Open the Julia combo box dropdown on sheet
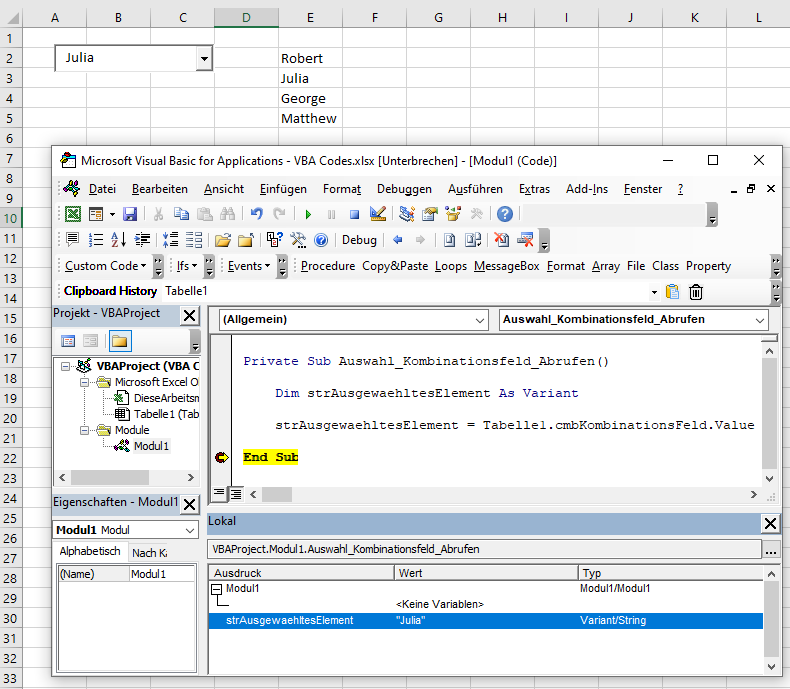Screen dimensions: 790x689 [204, 58]
